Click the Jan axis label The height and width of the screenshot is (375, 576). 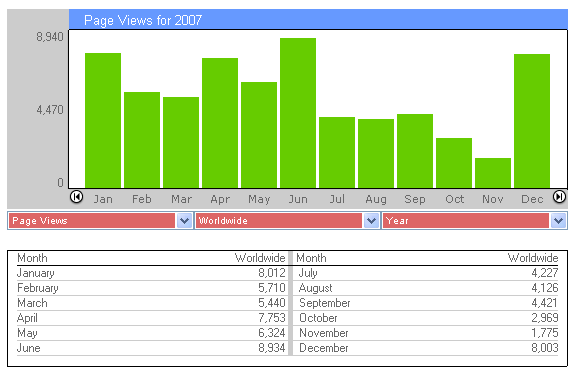point(103,199)
